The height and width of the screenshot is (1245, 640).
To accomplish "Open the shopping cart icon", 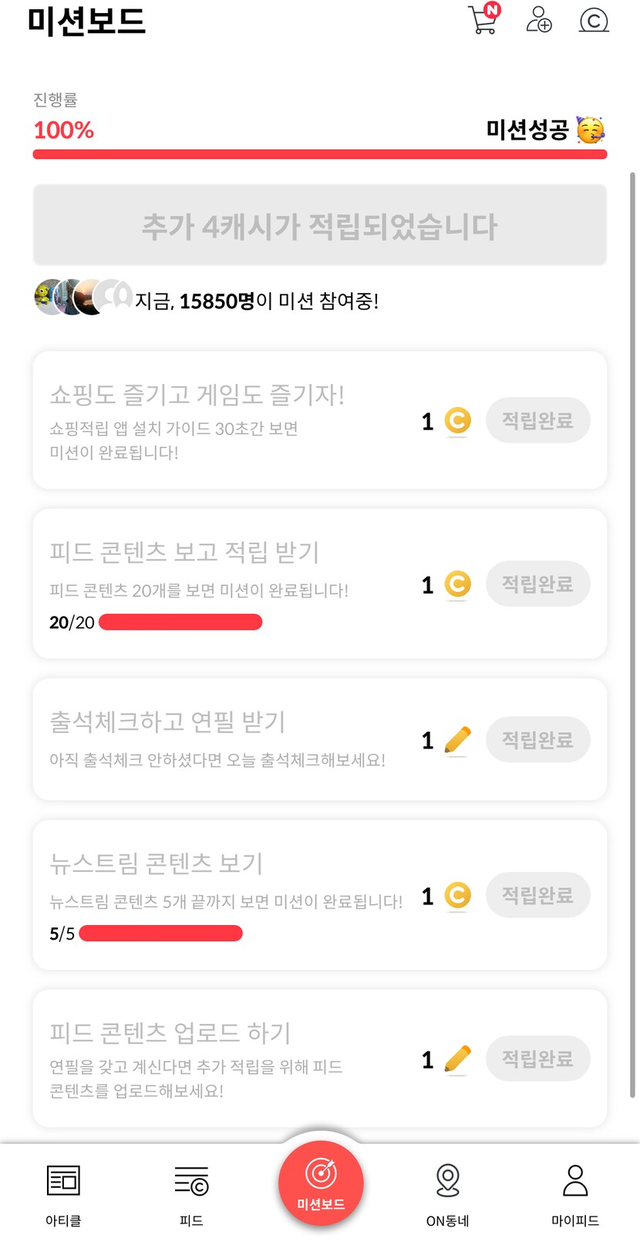I will point(482,20).
